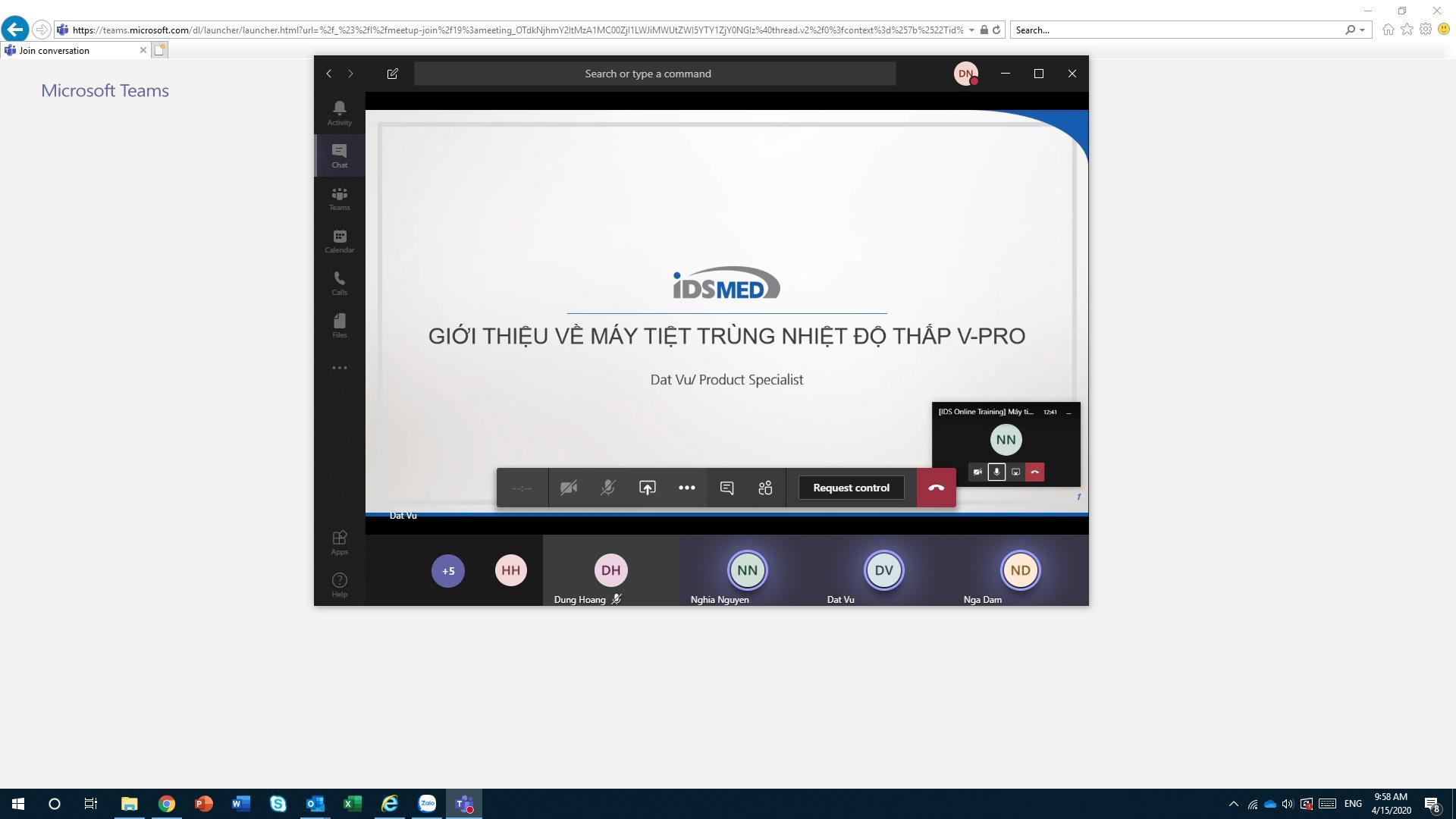Open DN profile avatar menu
The image size is (1456, 819).
pyautogui.click(x=965, y=74)
